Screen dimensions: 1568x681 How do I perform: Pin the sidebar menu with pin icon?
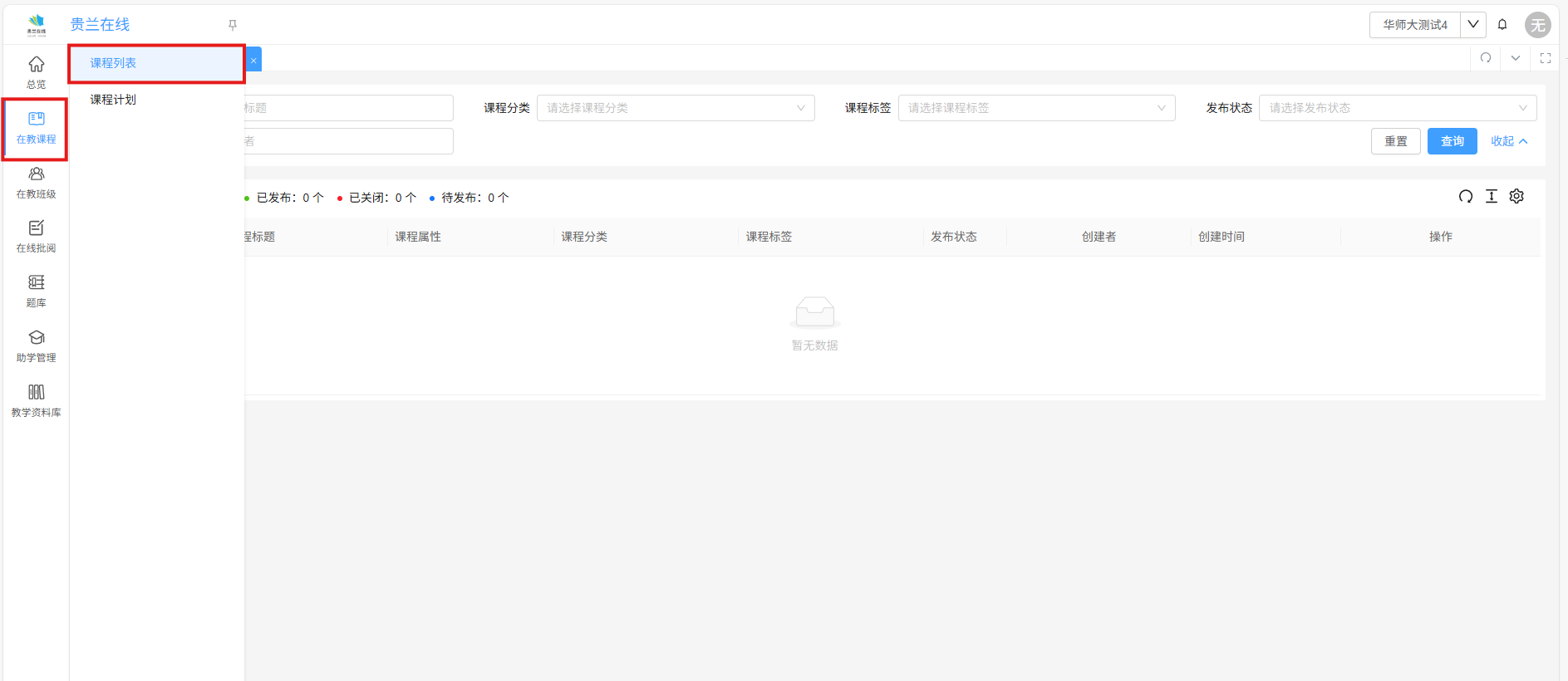pyautogui.click(x=233, y=25)
